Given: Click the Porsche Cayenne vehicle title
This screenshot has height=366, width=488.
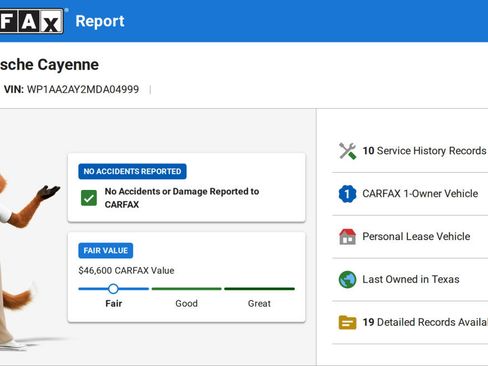Looking at the screenshot, I should pos(49,65).
